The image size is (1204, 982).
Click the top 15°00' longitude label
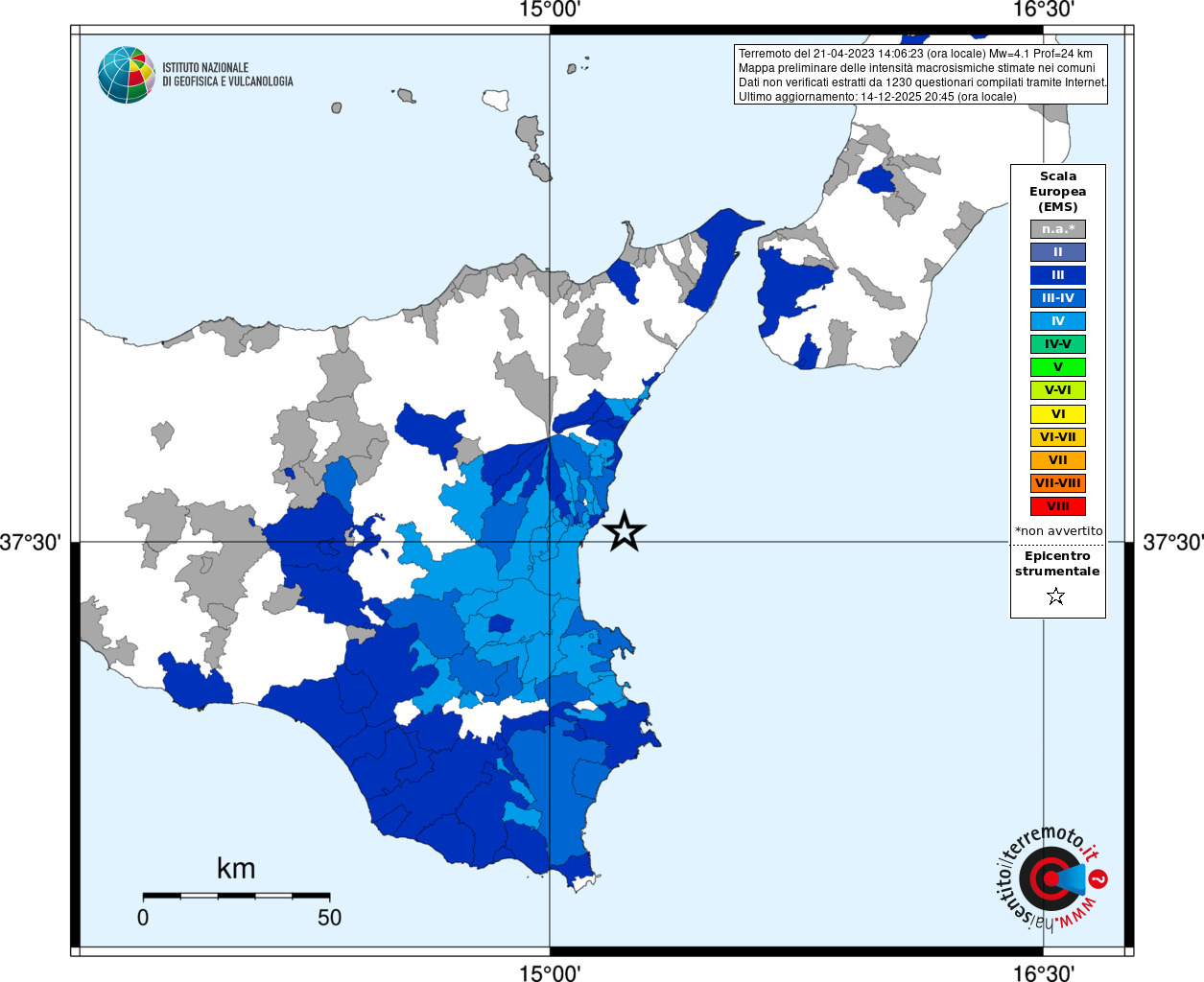(x=550, y=10)
